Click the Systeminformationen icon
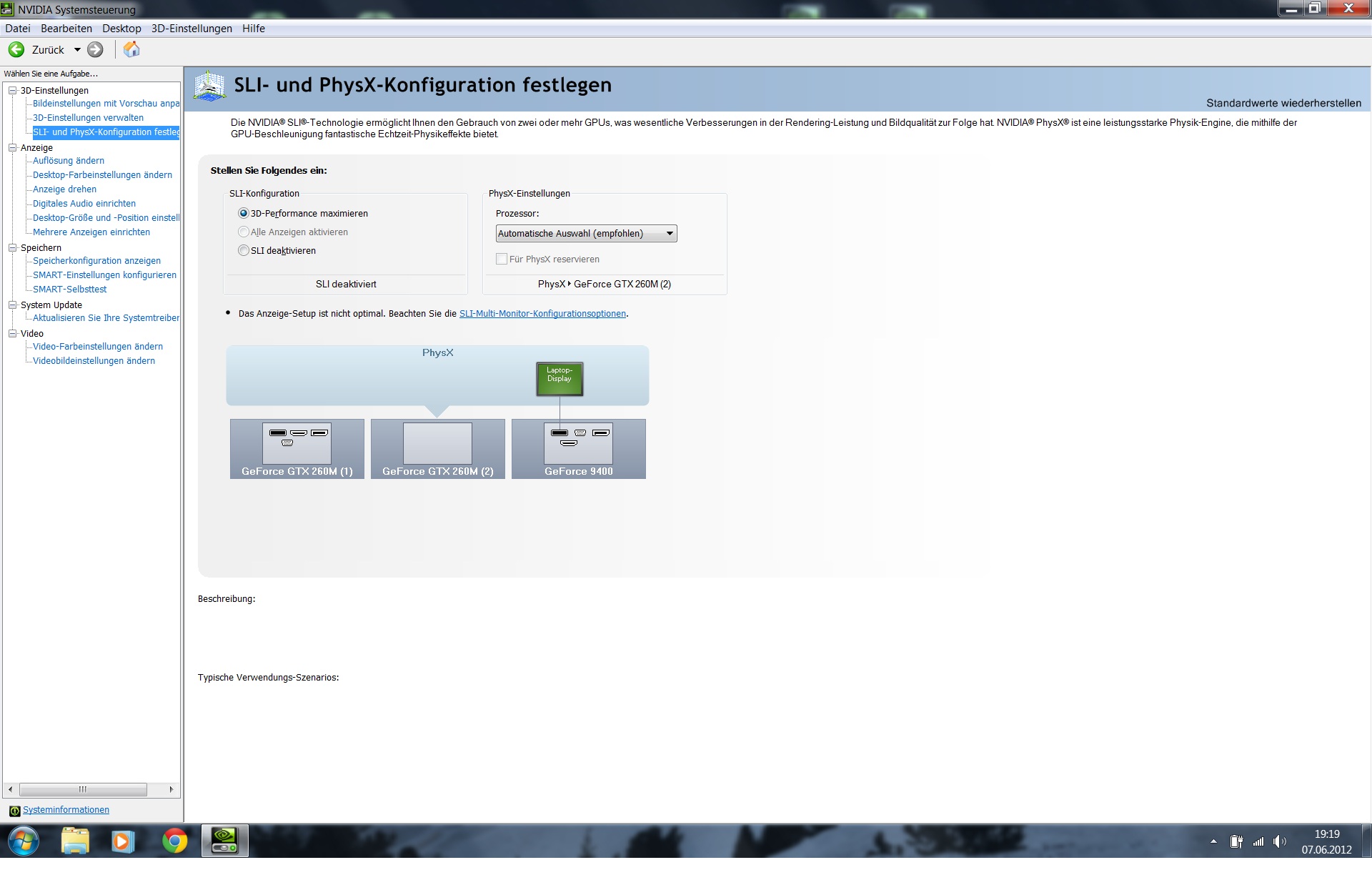The image size is (1372, 875). [x=14, y=811]
